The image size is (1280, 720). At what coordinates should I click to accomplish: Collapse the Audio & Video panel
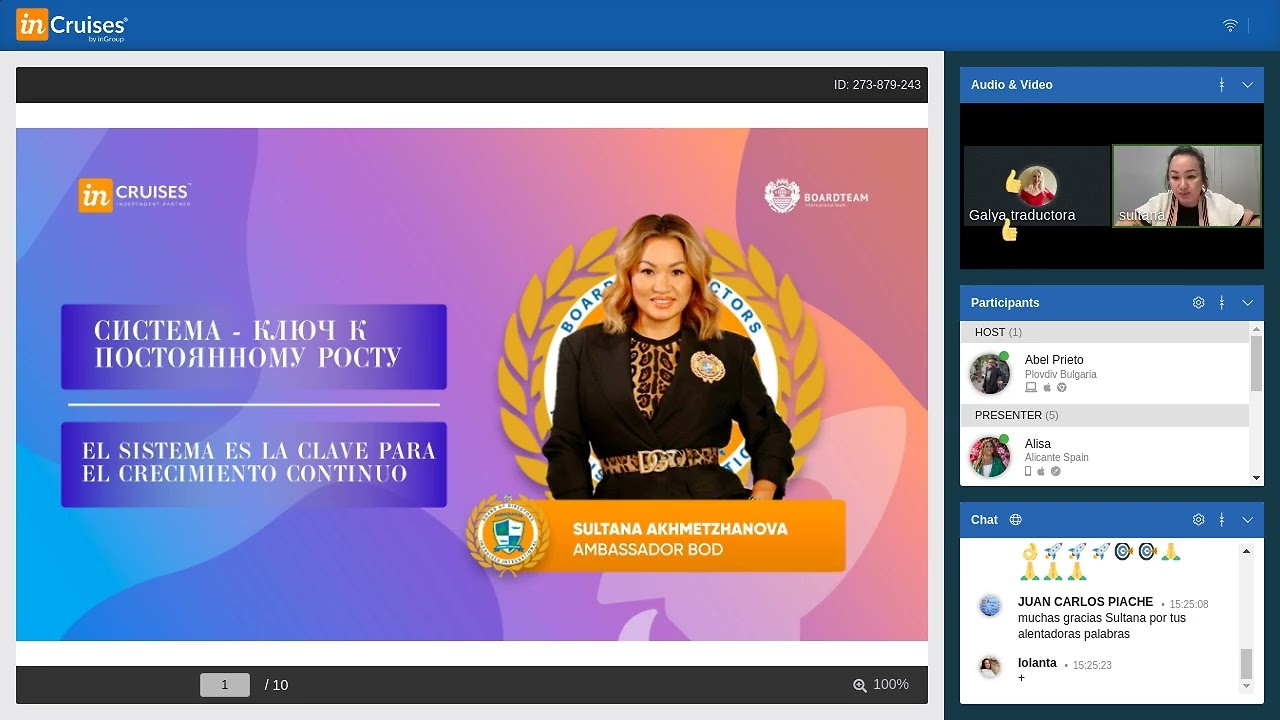(1248, 85)
